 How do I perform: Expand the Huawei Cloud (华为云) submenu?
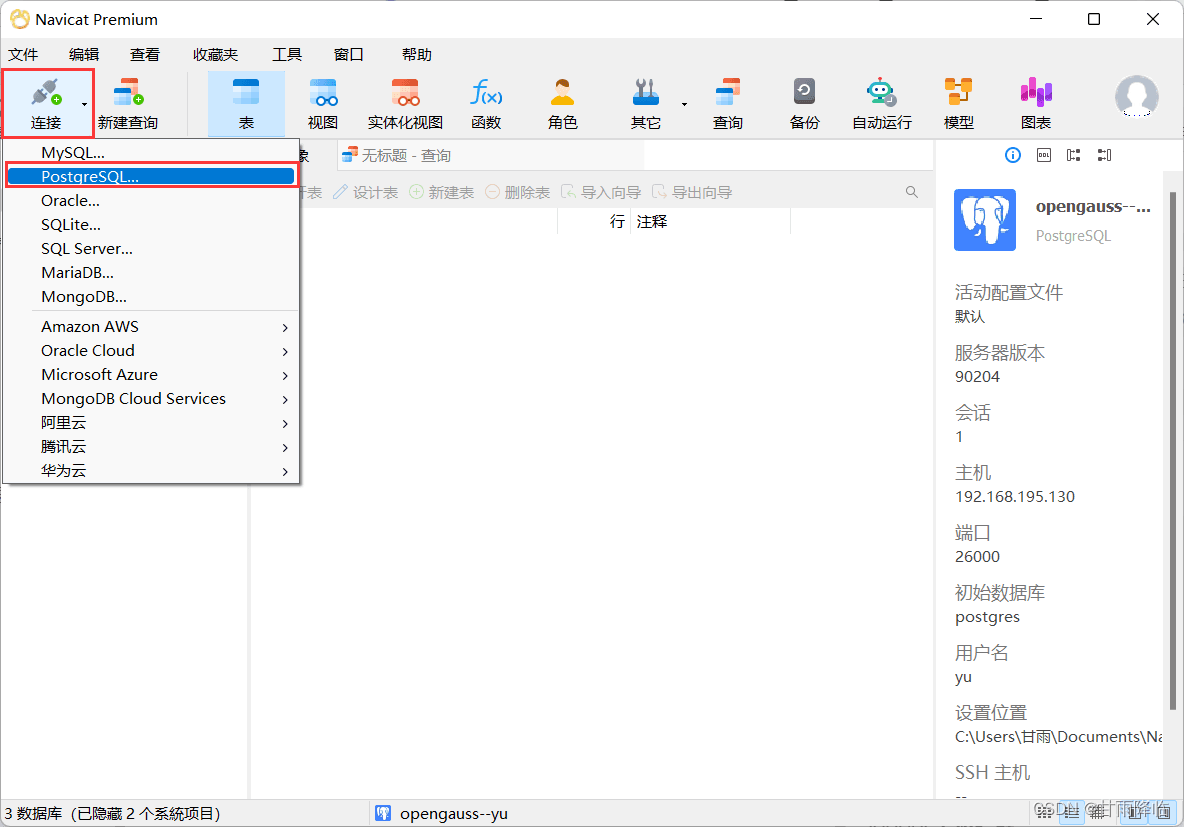(x=151, y=471)
